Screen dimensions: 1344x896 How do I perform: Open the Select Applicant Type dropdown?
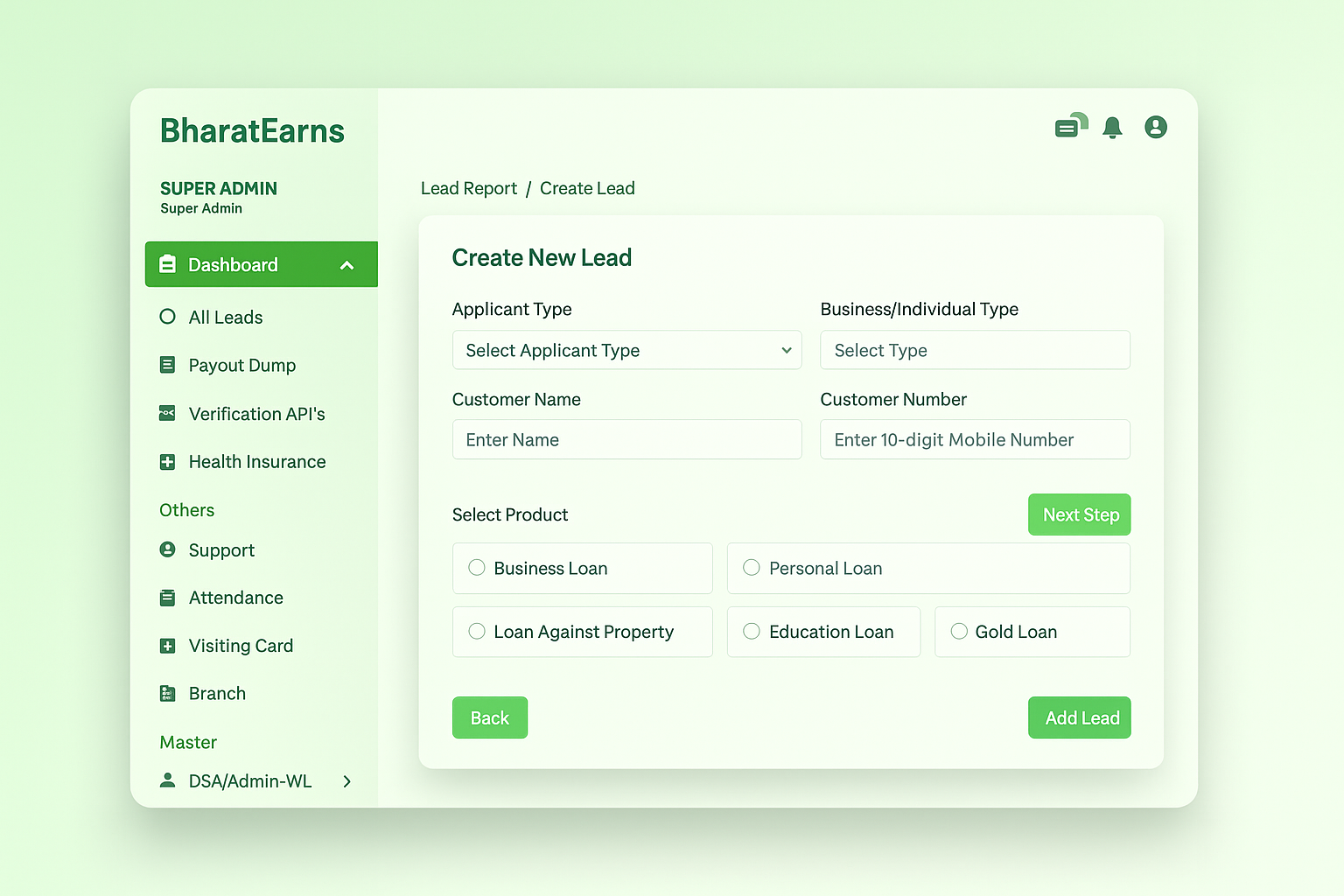tap(626, 350)
